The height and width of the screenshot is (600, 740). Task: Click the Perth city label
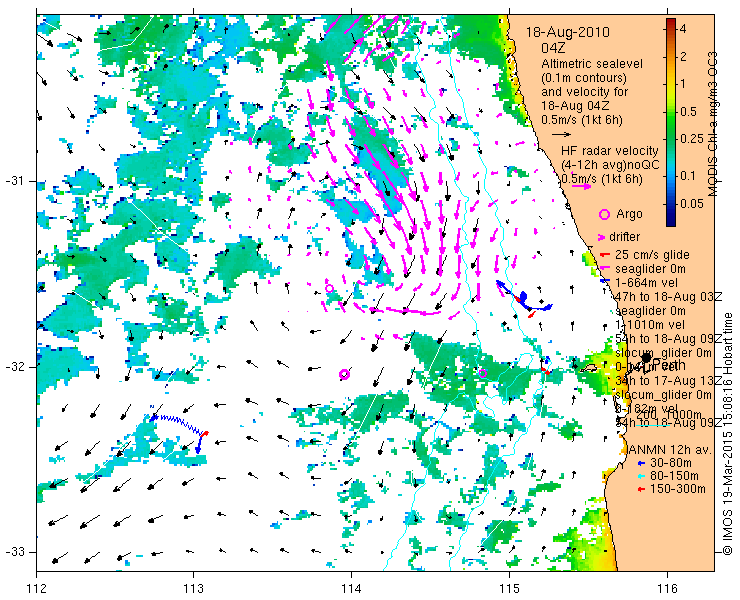(668, 365)
